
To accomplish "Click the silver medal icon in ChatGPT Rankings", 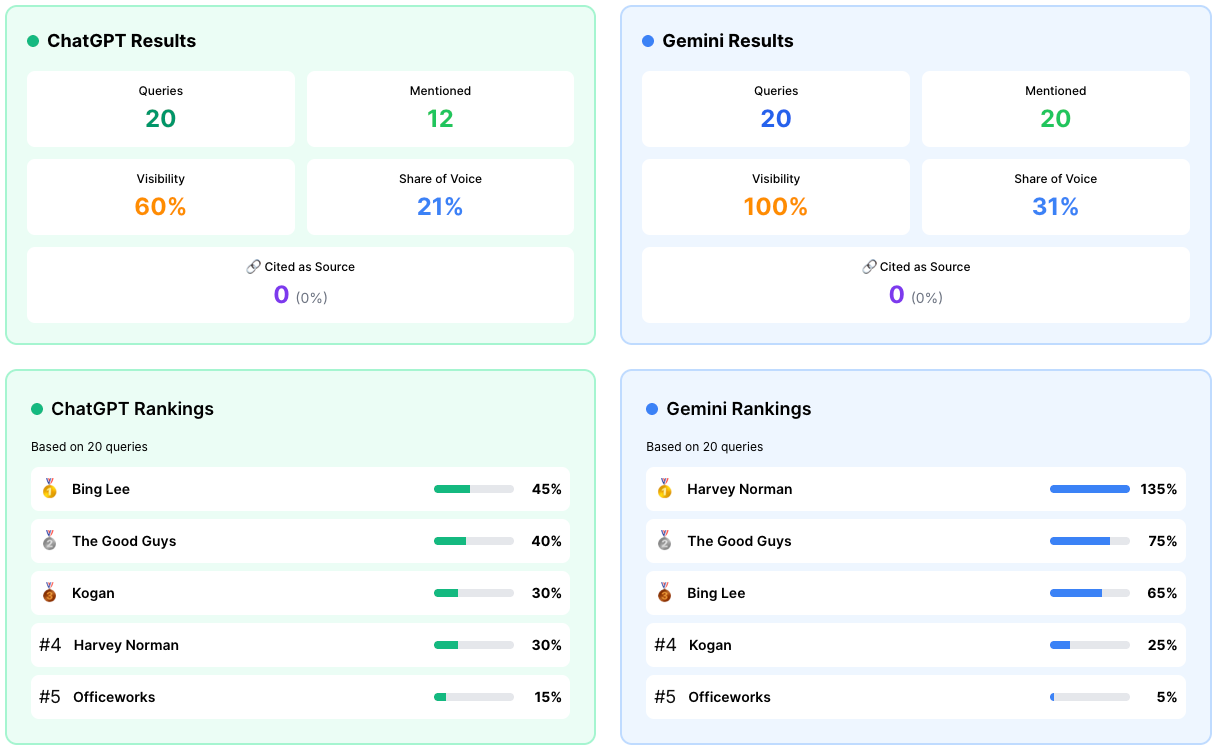I will [x=50, y=541].
